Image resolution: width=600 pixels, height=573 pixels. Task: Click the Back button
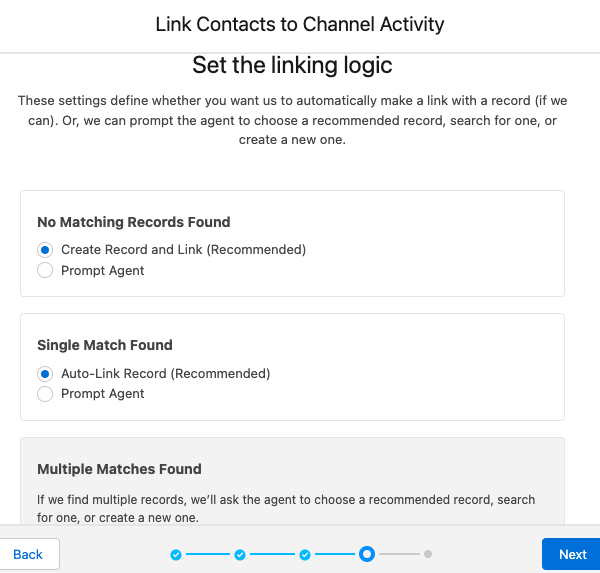pos(28,554)
